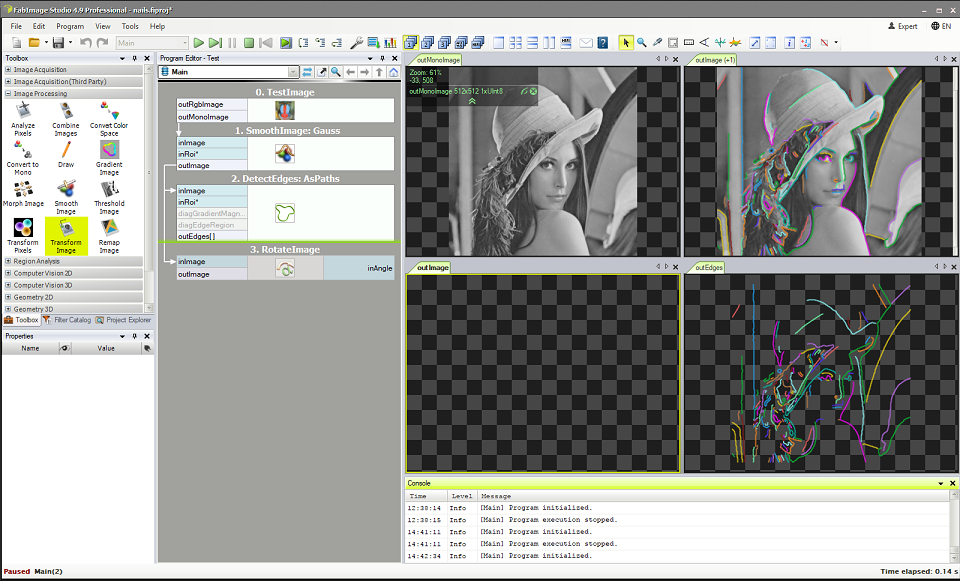960x581 pixels.
Task: Expand the Image Acquisition toolbox category
Action: point(8,70)
